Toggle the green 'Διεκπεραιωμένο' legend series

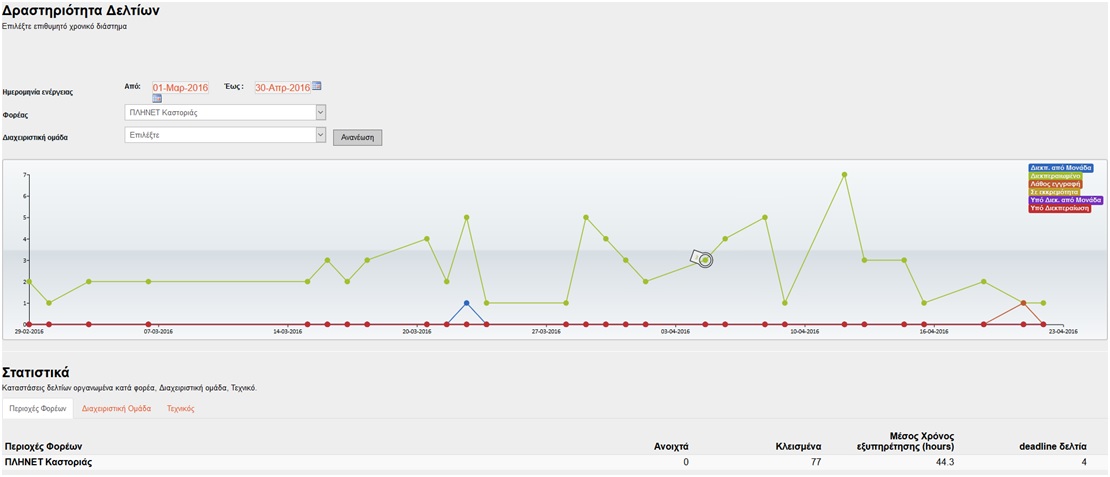pos(1055,176)
